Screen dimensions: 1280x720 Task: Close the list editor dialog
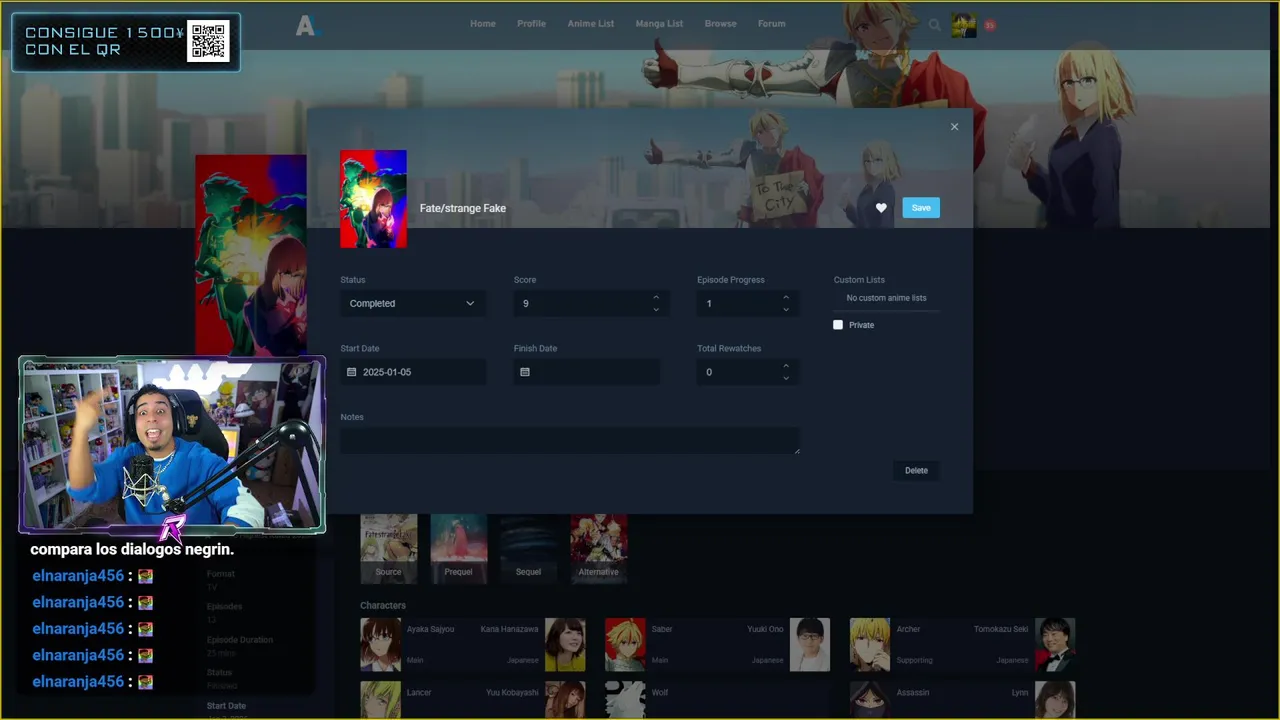(954, 127)
